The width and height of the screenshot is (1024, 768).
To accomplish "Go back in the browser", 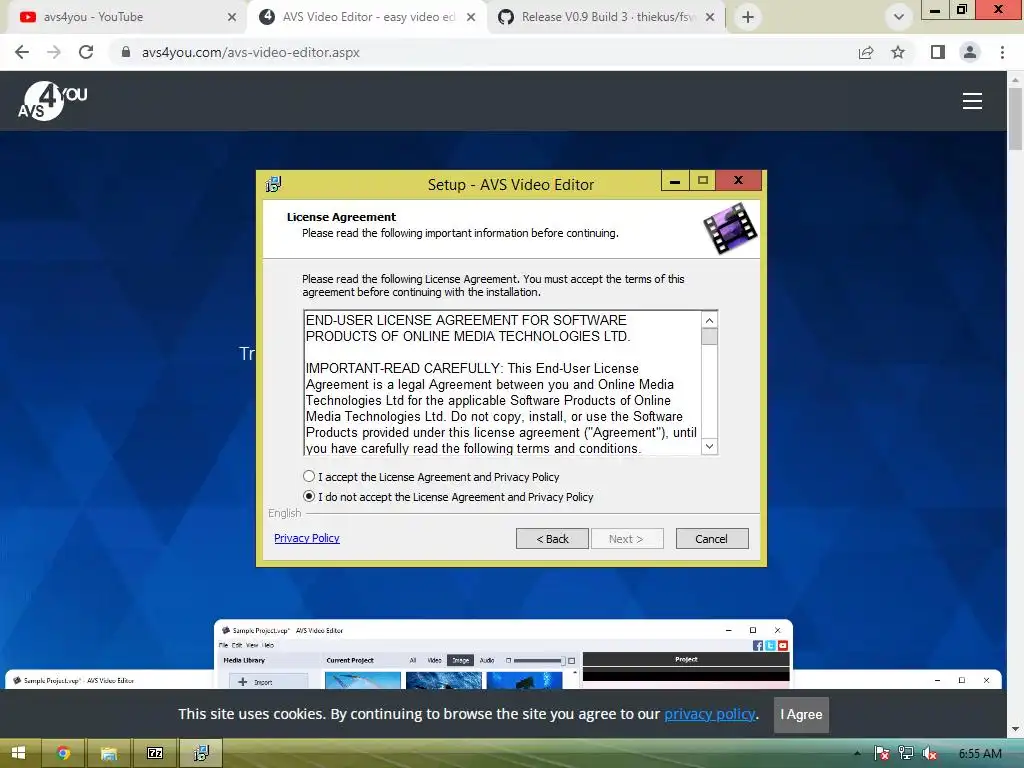I will [22, 52].
